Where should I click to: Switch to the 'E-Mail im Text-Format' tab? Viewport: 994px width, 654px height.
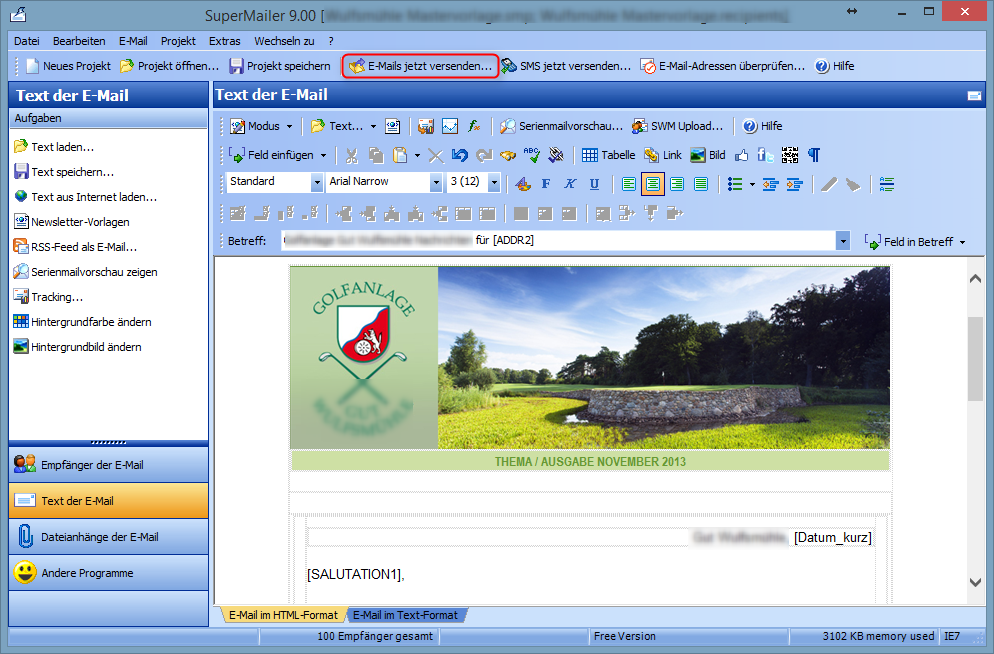pos(405,615)
